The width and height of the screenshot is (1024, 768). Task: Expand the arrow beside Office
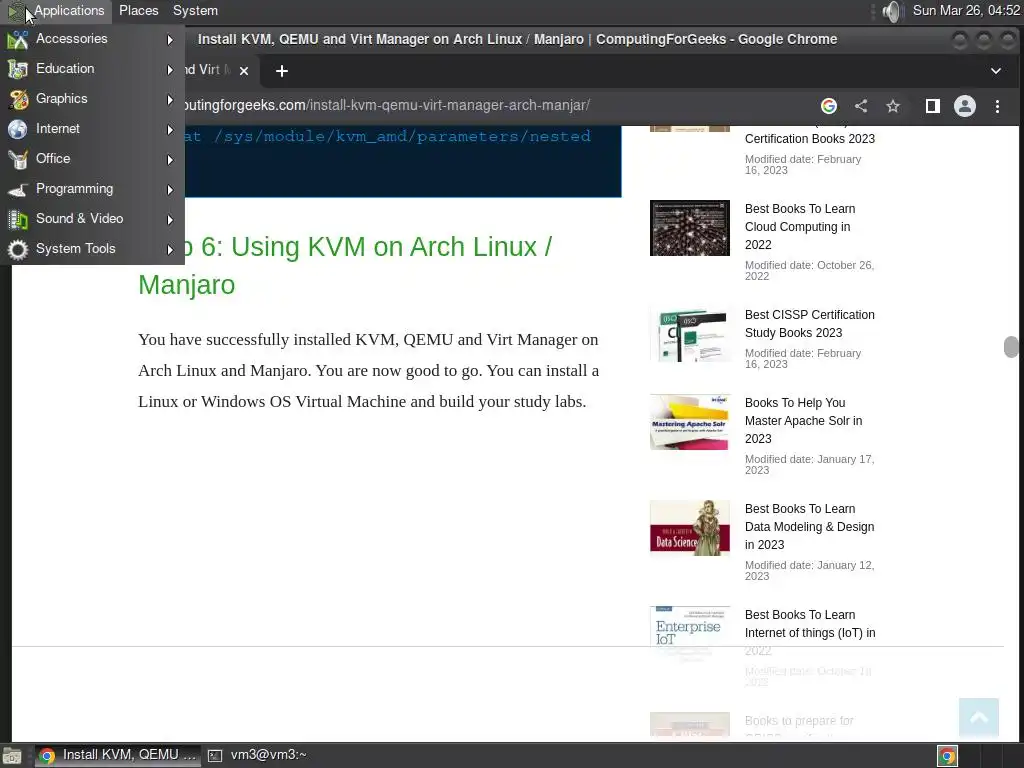click(x=170, y=160)
